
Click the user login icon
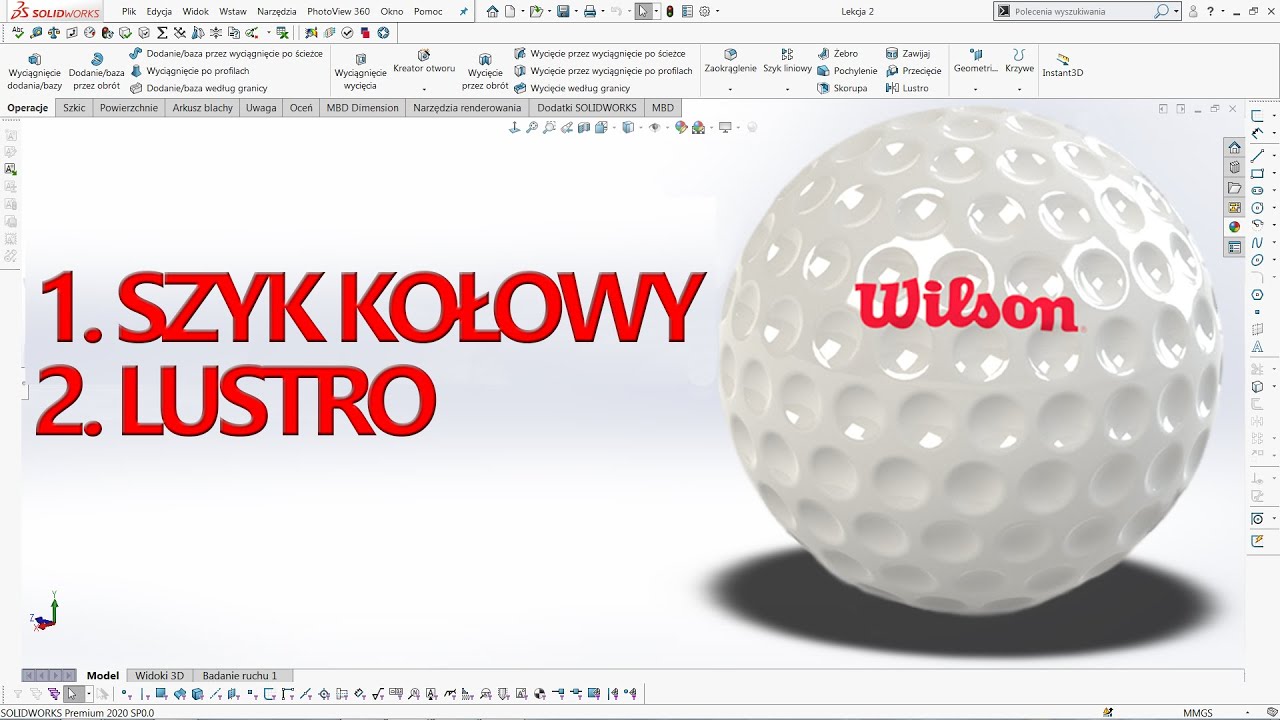pos(1193,12)
